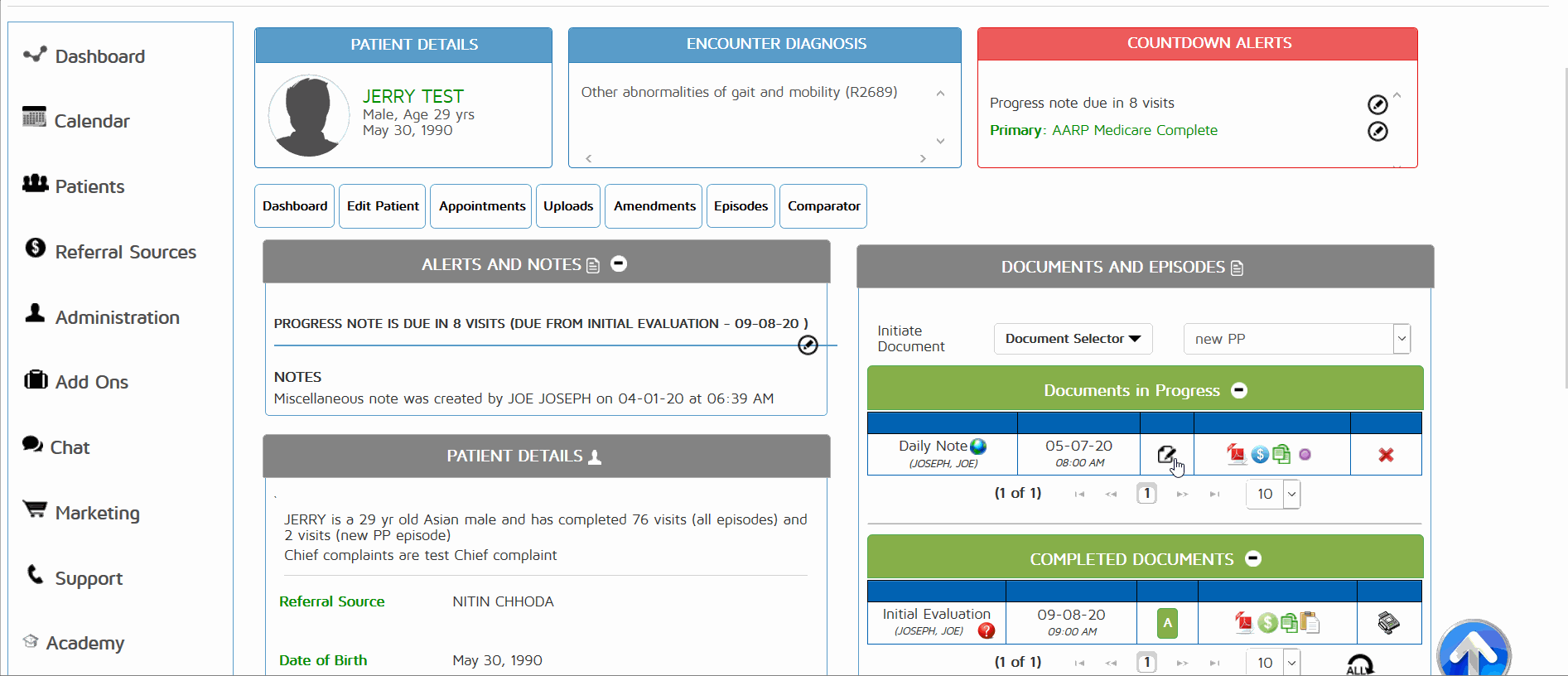The width and height of the screenshot is (1568, 676).
Task: Click fax icon for Initial Evaluation
Action: coord(1388,622)
